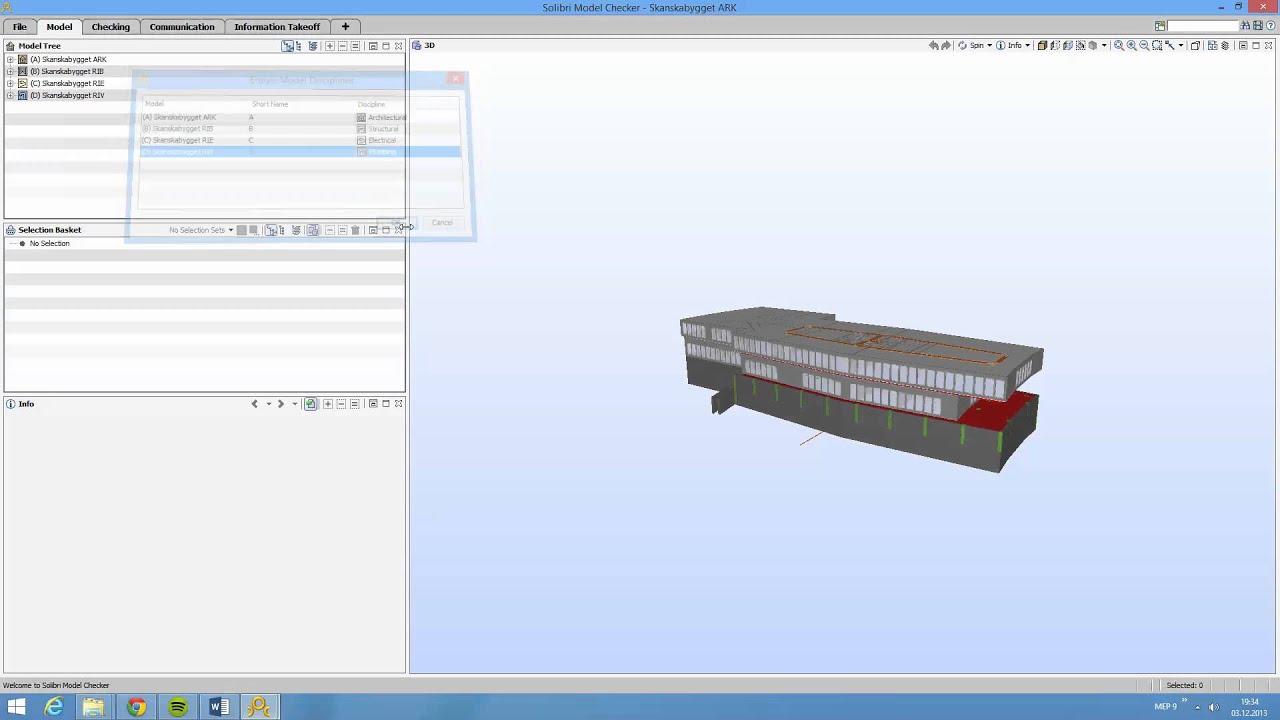
Task: Expand the (D) Skanskabygget RIV model node
Action: (x=10, y=95)
